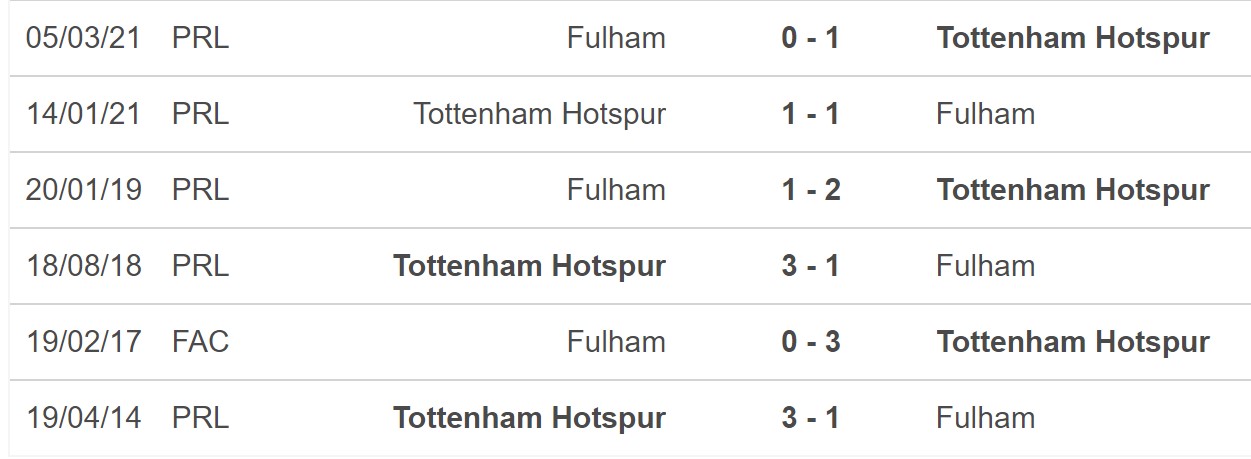Click PRL label in the 20/01/19 row

(200, 190)
